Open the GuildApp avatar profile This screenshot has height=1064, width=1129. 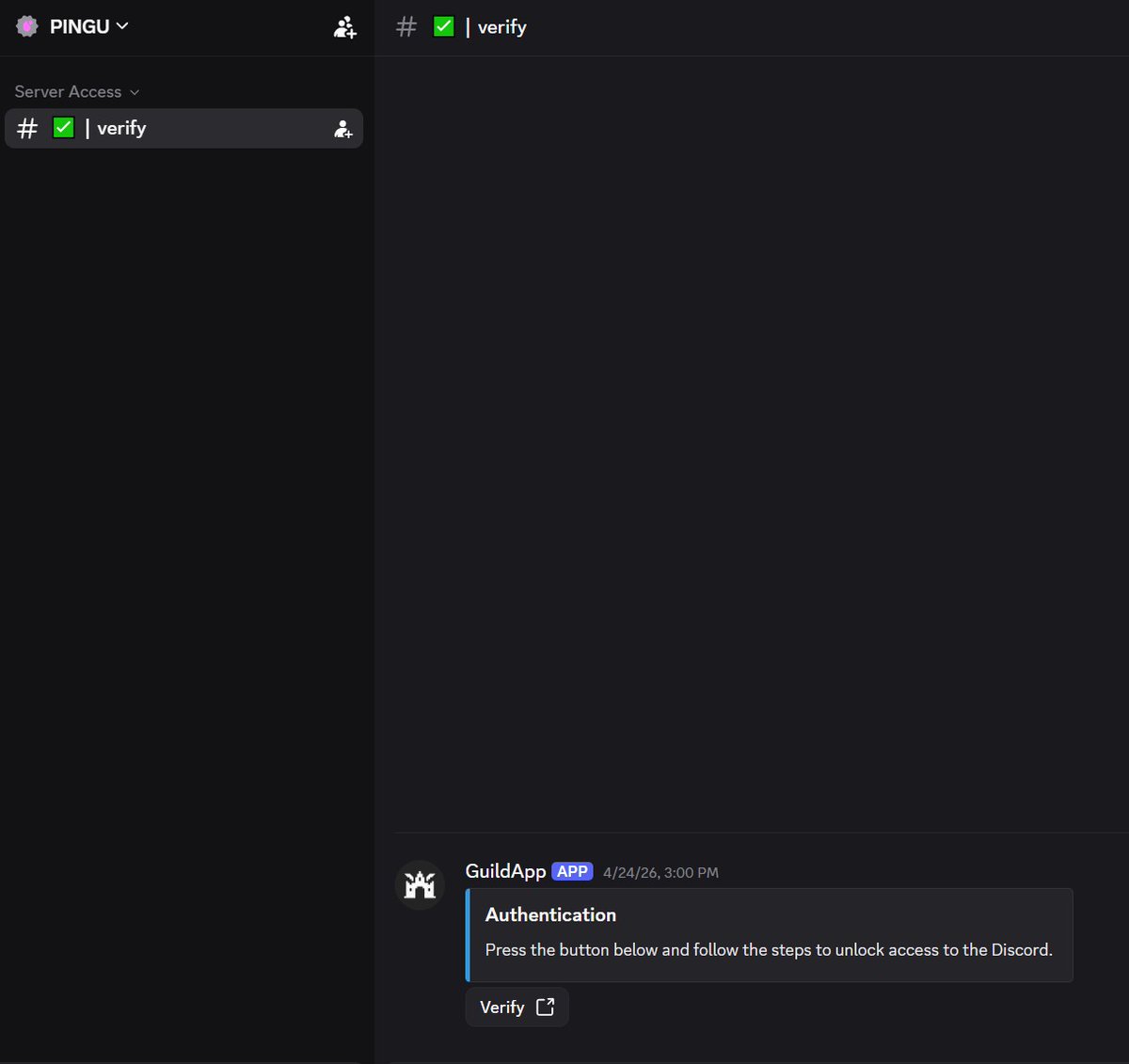[420, 884]
